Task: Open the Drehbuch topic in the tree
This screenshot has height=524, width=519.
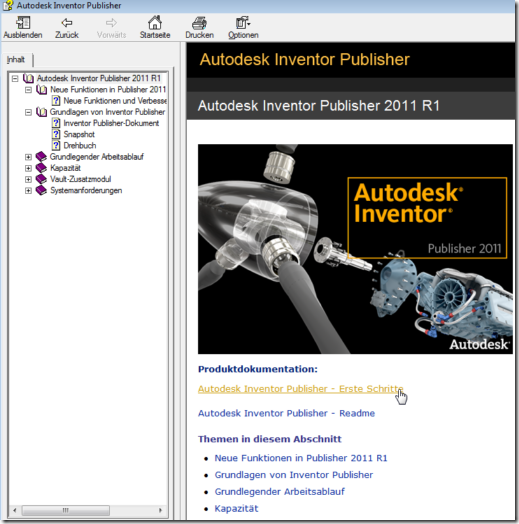Action: pos(80,145)
